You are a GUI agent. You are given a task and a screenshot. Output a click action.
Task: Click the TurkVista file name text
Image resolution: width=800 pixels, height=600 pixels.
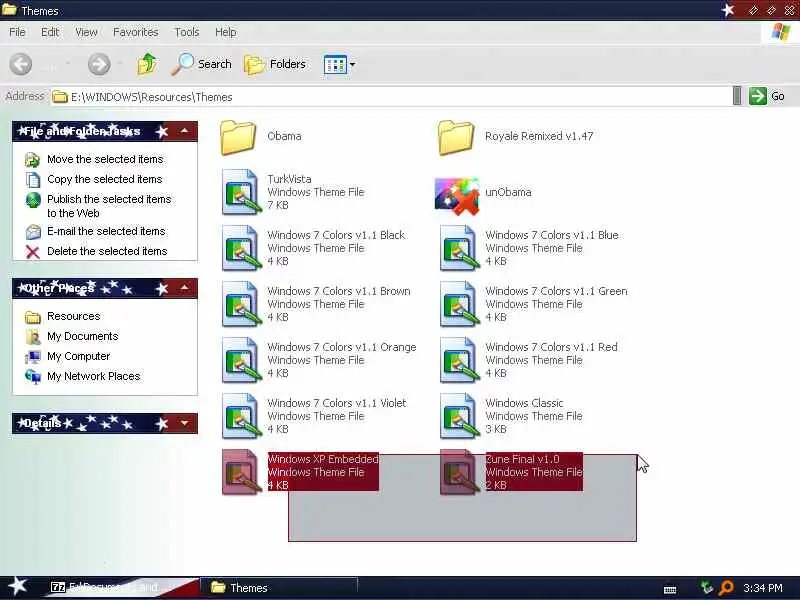click(289, 179)
